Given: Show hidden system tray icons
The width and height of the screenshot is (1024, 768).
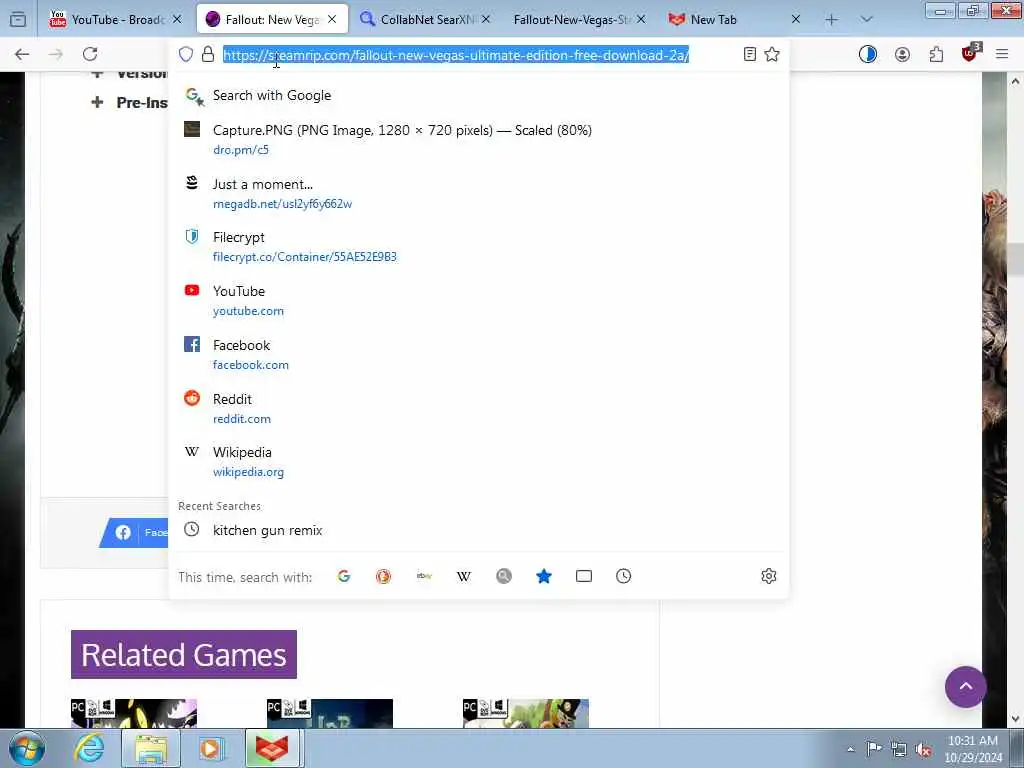Looking at the screenshot, I should (x=850, y=749).
